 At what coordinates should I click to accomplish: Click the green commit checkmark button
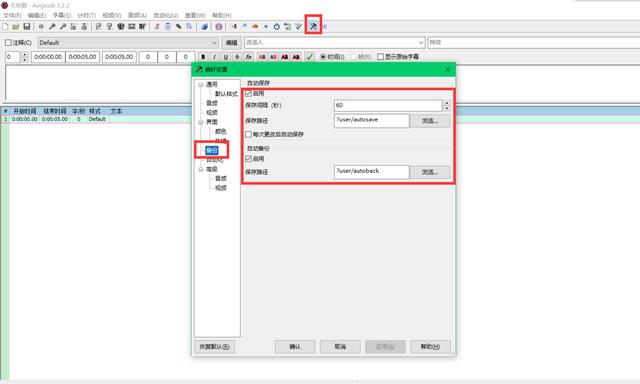pos(309,57)
